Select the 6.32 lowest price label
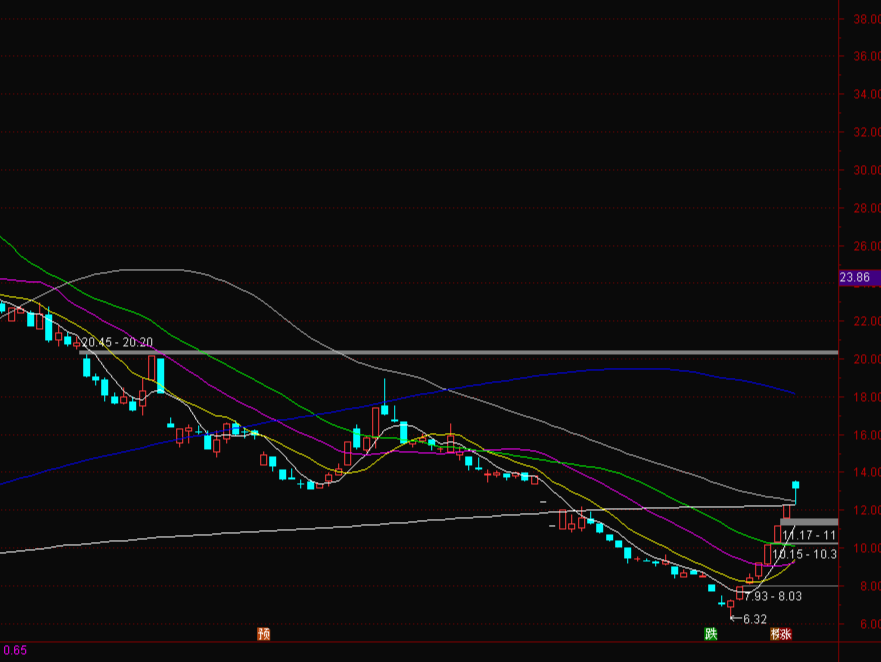Screen dimensions: 881x662 (x=755, y=619)
